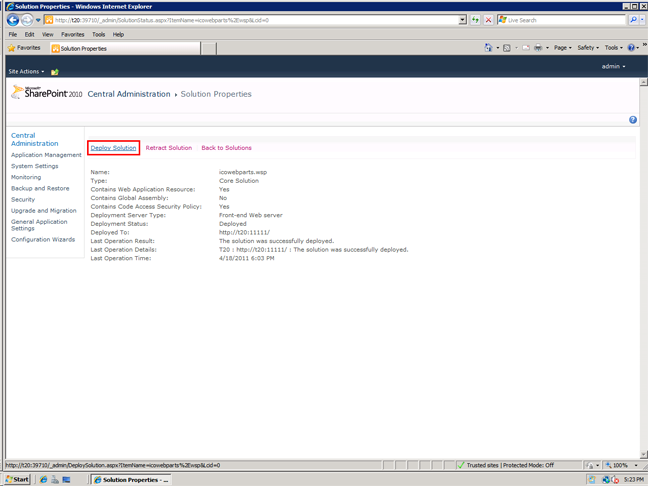This screenshot has height=486, width=648.
Task: Click the Windows Start button
Action: click(17, 479)
